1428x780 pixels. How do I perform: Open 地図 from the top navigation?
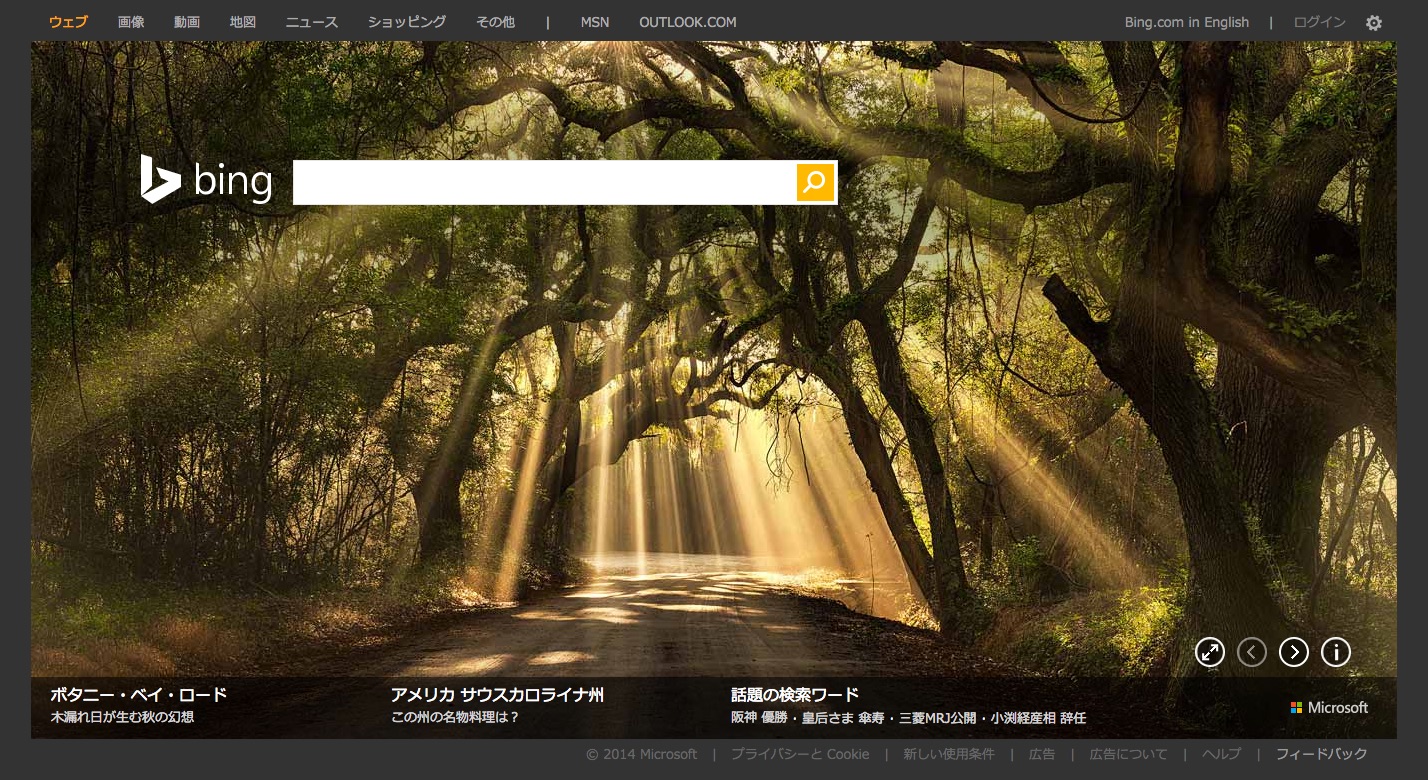(243, 22)
